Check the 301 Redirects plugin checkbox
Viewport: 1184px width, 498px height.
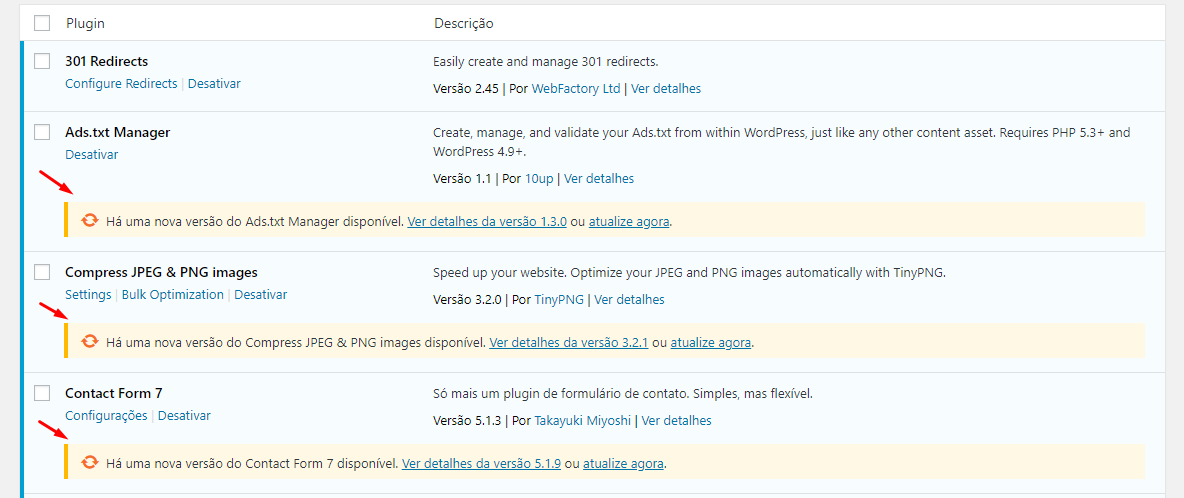pos(42,61)
